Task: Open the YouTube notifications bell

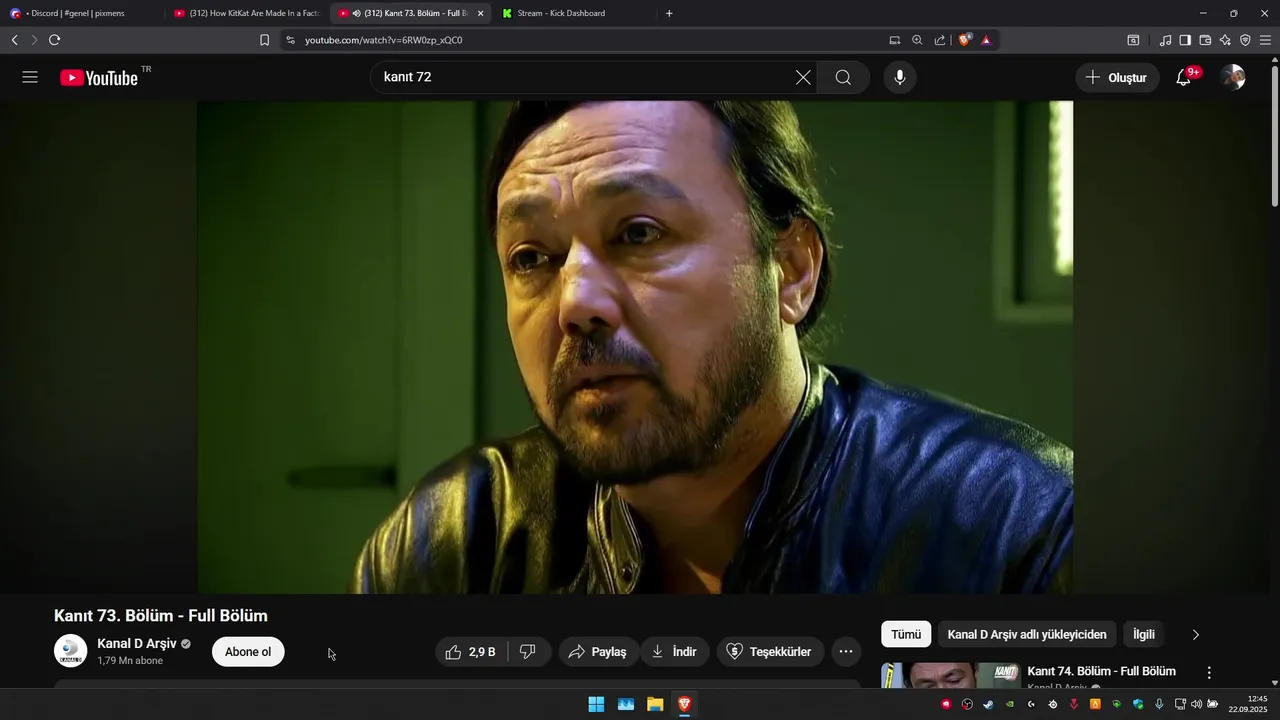Action: pos(1184,77)
